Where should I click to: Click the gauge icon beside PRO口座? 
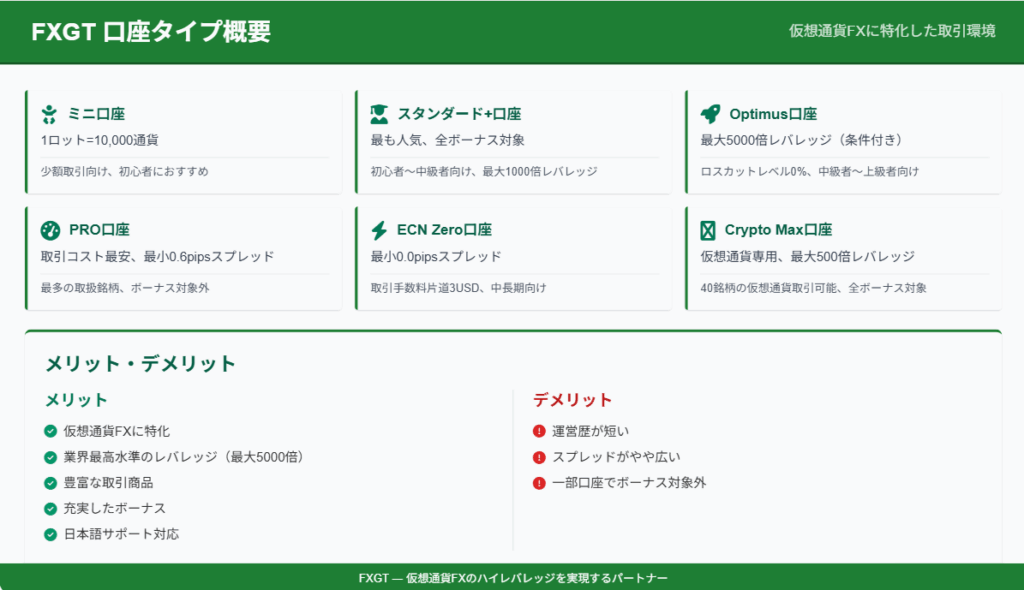tap(50, 230)
